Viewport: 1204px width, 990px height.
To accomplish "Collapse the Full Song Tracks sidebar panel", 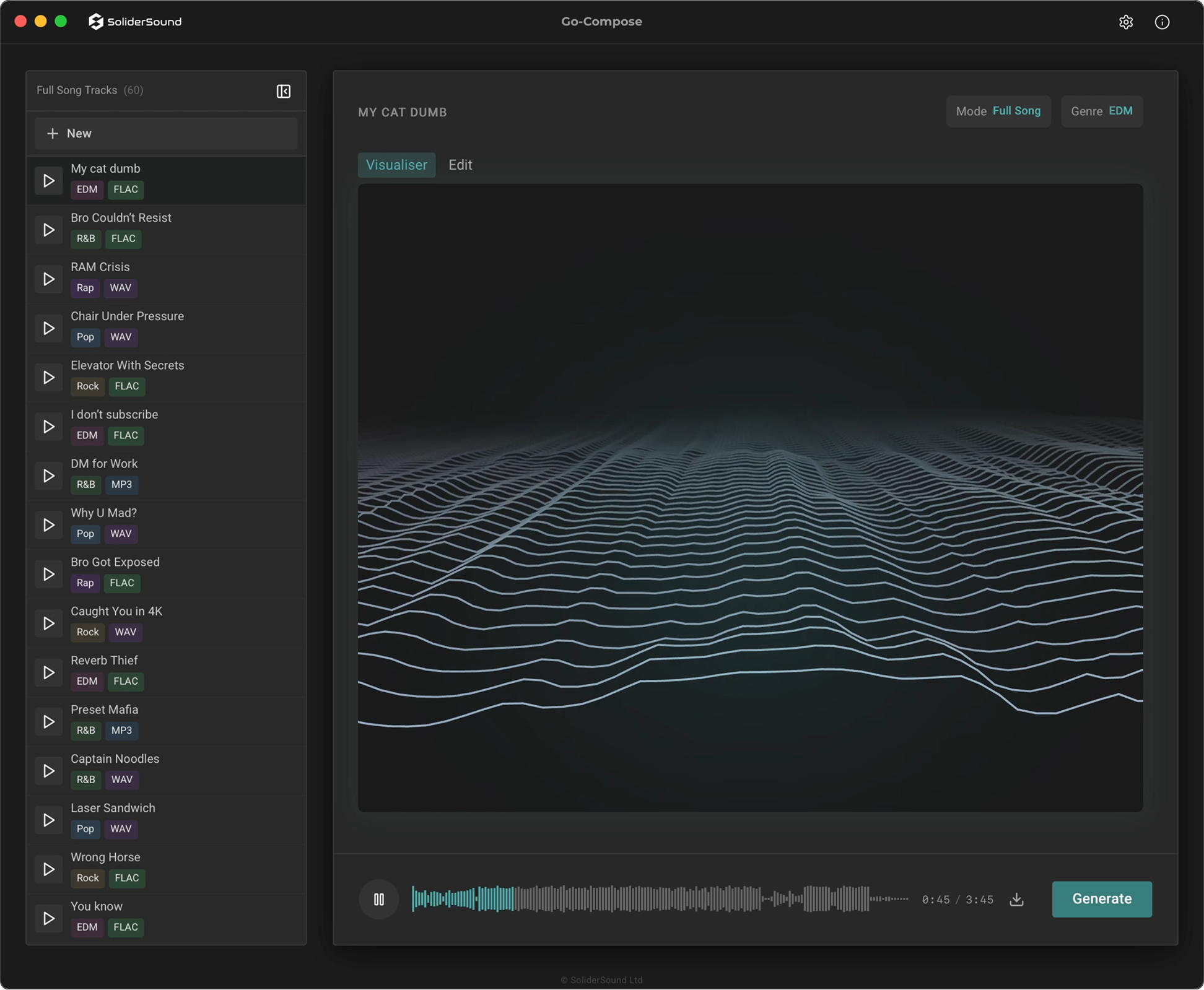I will (x=283, y=91).
